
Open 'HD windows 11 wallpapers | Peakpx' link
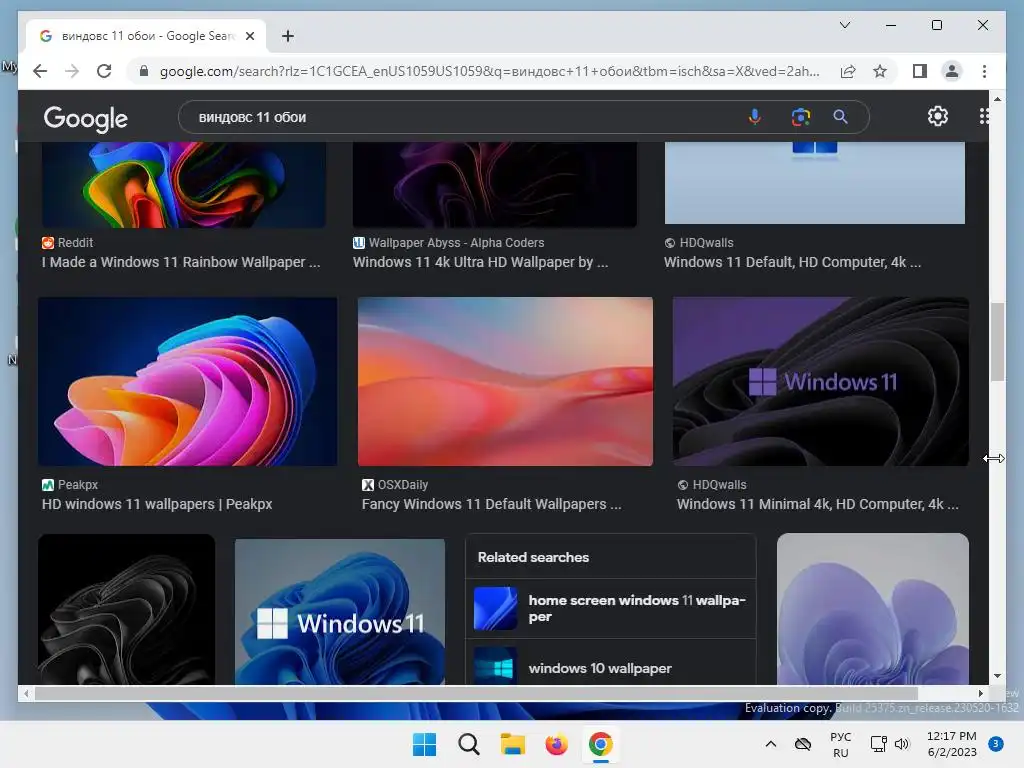coord(157,504)
